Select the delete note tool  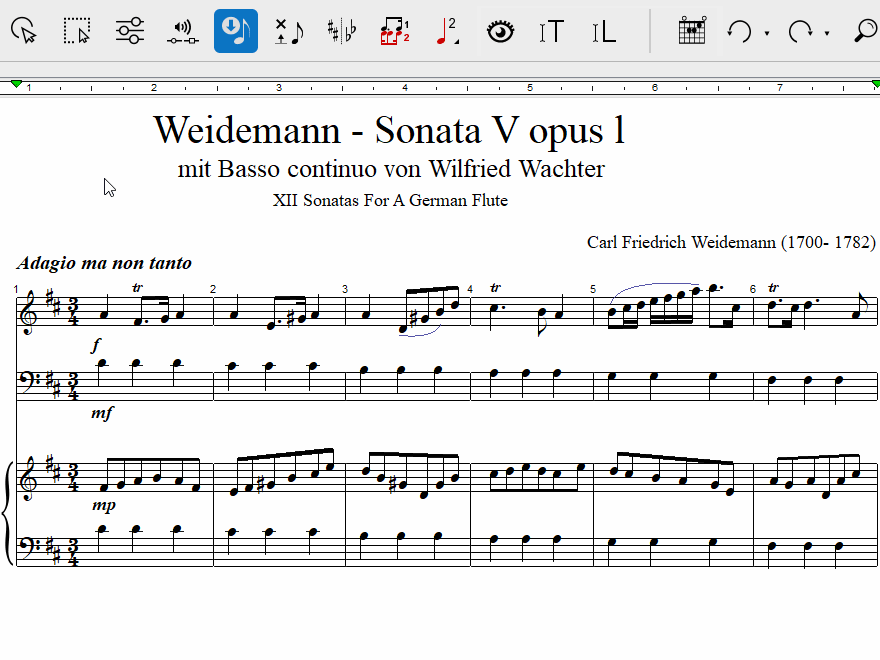point(289,31)
